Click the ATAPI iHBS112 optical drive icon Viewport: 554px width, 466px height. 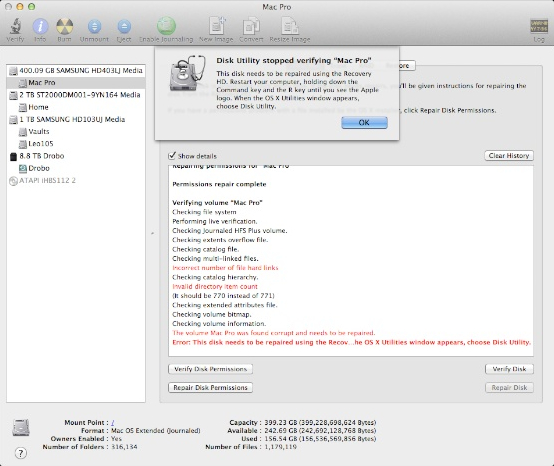(x=13, y=181)
